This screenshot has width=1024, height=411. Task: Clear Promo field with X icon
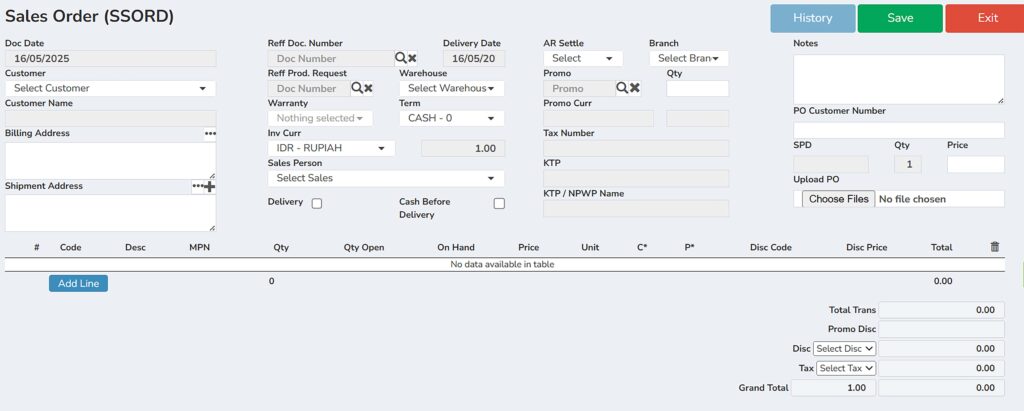click(x=634, y=88)
